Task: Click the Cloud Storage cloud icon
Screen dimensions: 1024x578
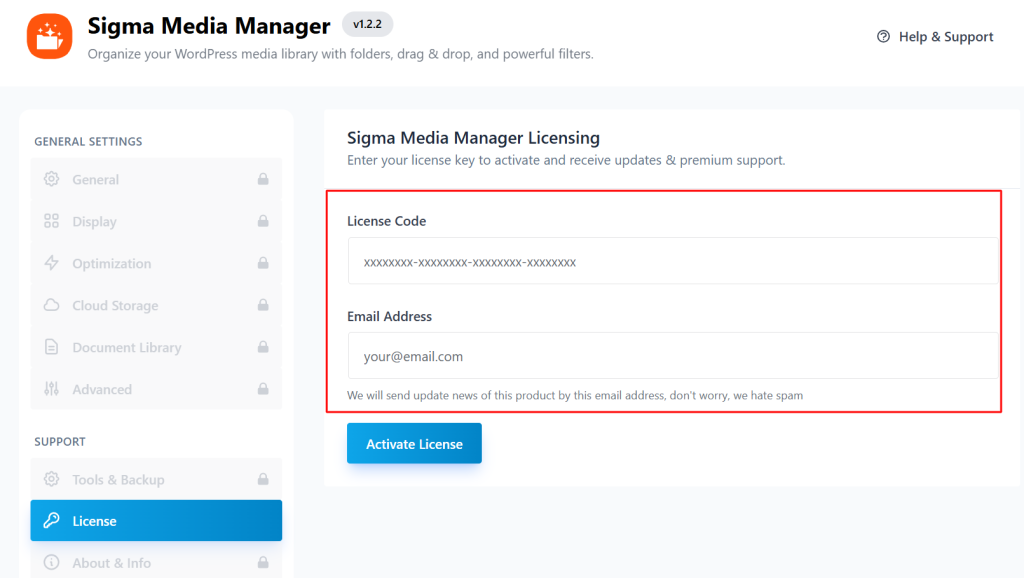Action: (53, 305)
